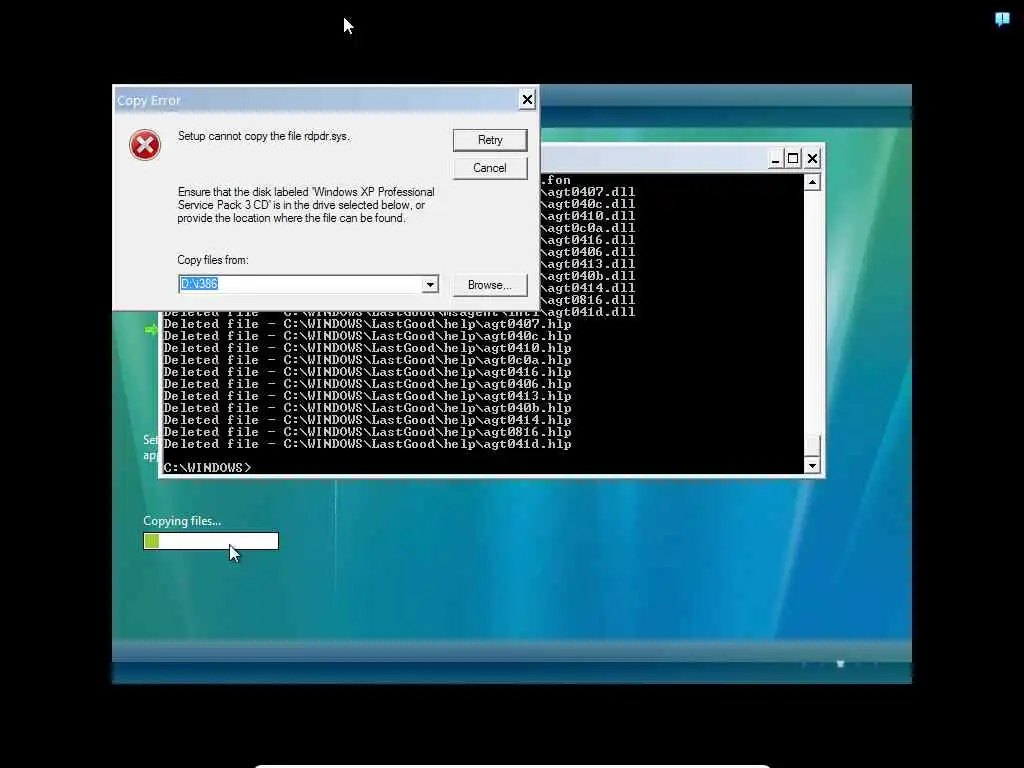Maximize the command prompt window
The height and width of the screenshot is (768, 1024).
click(793, 159)
